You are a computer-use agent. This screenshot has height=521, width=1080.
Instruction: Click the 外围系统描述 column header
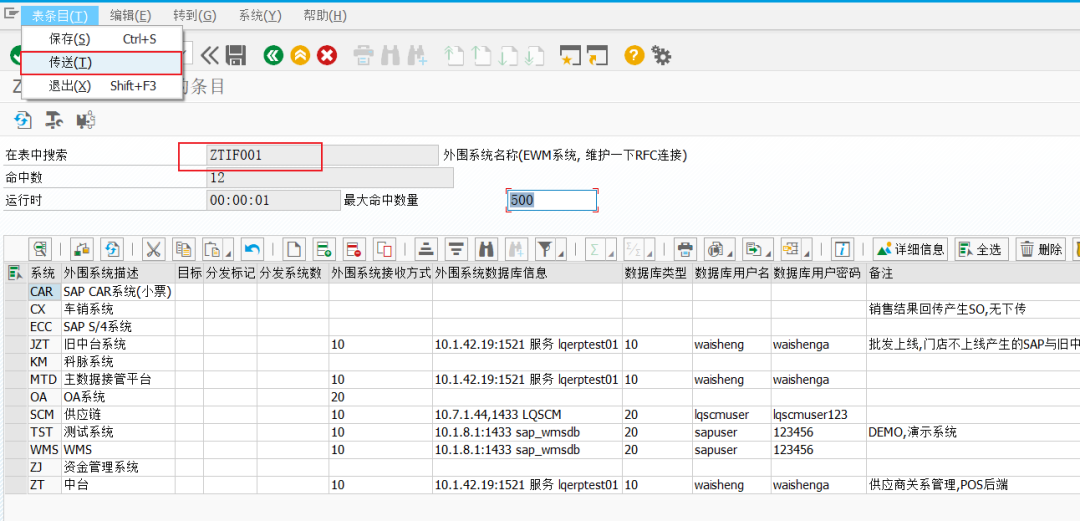pos(118,274)
